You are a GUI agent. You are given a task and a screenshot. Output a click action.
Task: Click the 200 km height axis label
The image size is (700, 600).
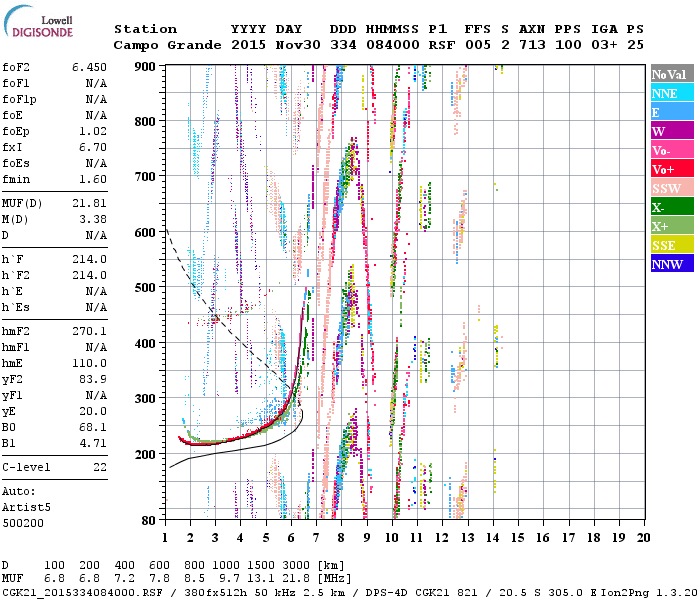pyautogui.click(x=145, y=454)
